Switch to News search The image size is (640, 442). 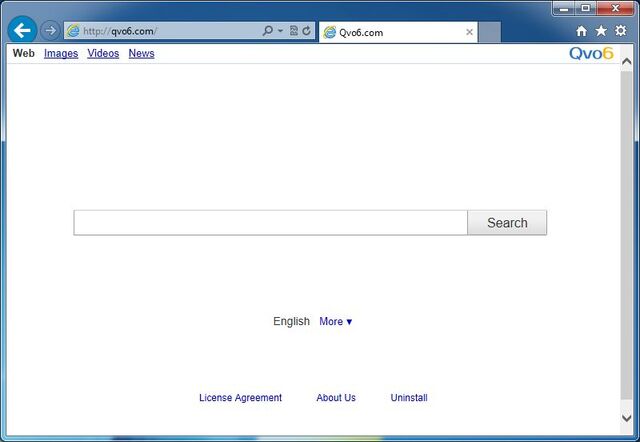[x=141, y=53]
